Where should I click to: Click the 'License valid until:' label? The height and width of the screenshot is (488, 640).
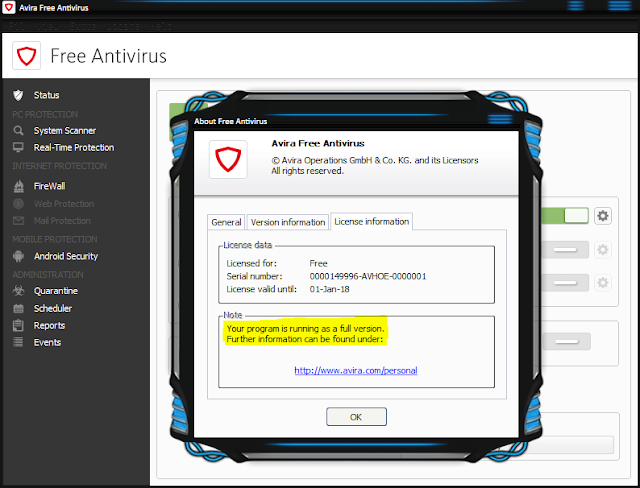[262, 289]
